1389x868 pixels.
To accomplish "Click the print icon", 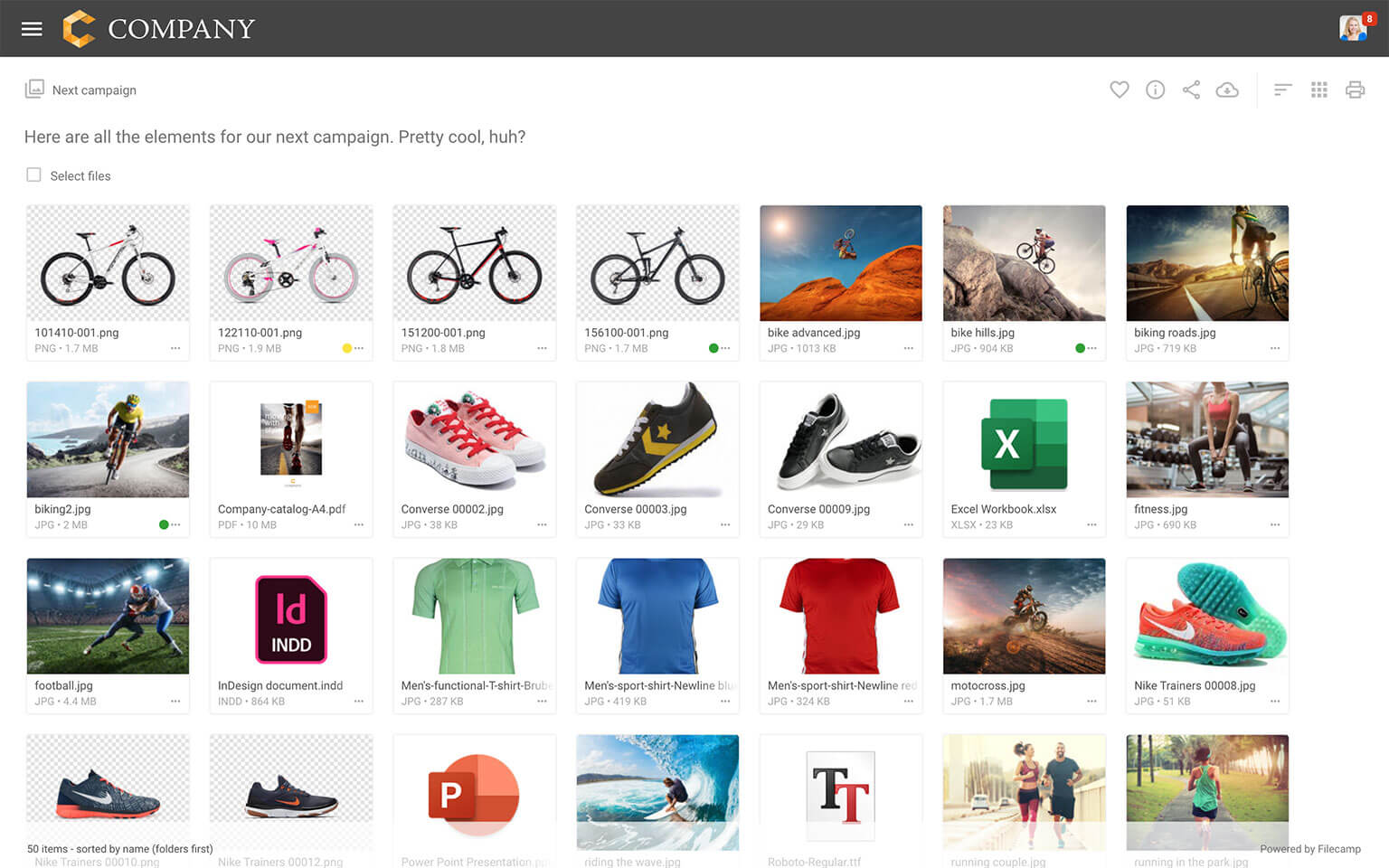I will (x=1355, y=90).
